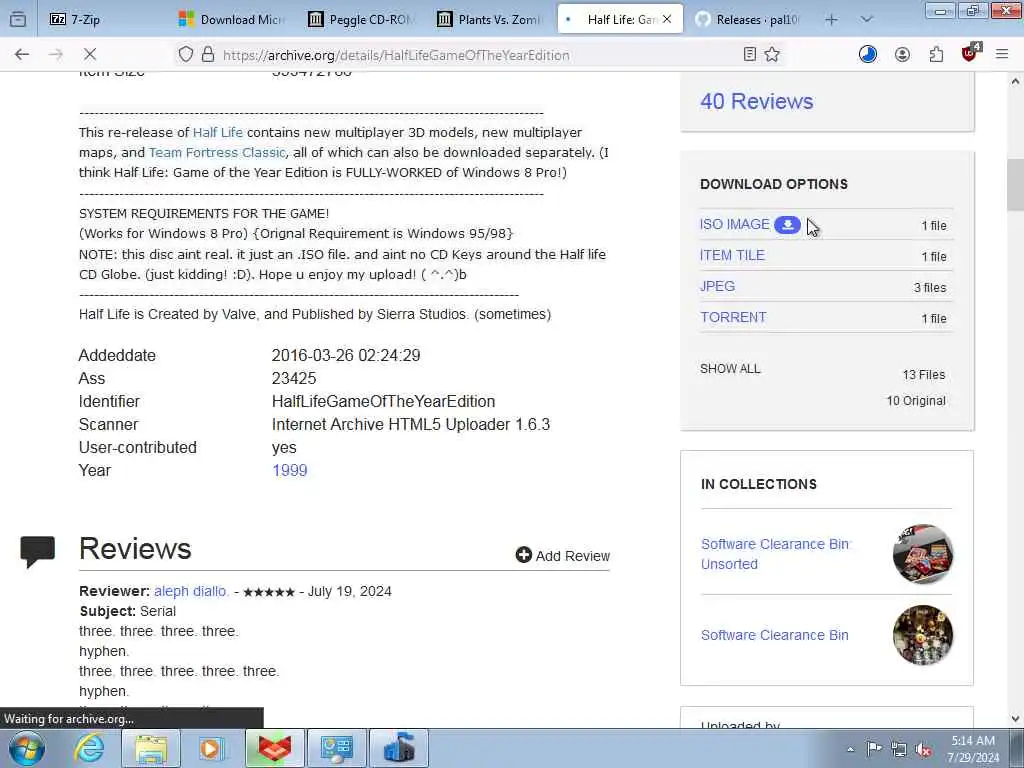Viewport: 1024px width, 768px height.
Task: Click SHOW ALL files link
Action: point(730,369)
